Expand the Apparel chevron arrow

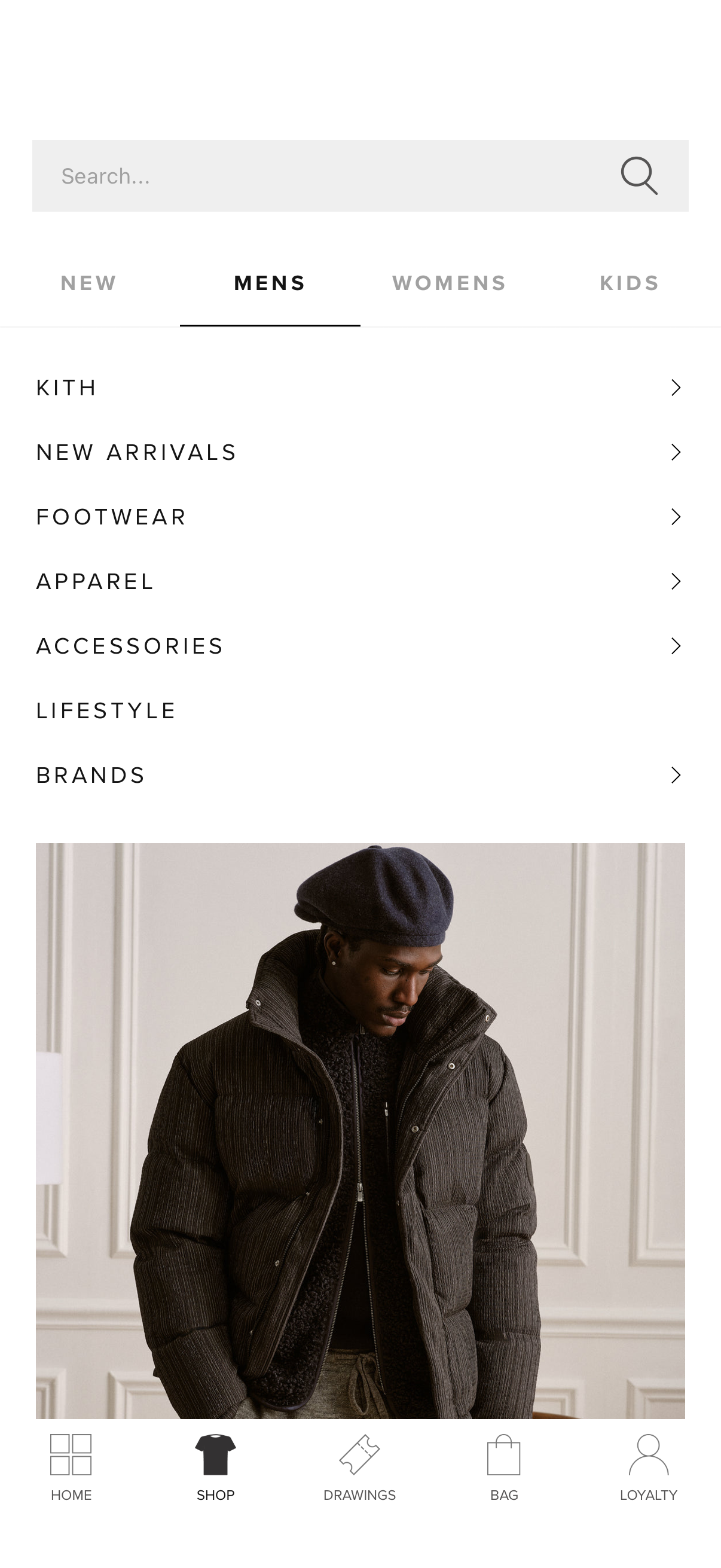pos(676,581)
